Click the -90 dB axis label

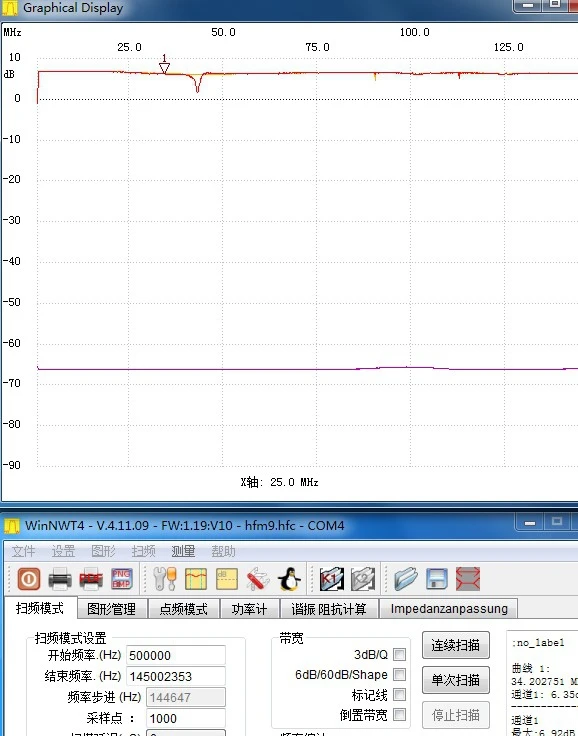pyautogui.click(x=12, y=465)
